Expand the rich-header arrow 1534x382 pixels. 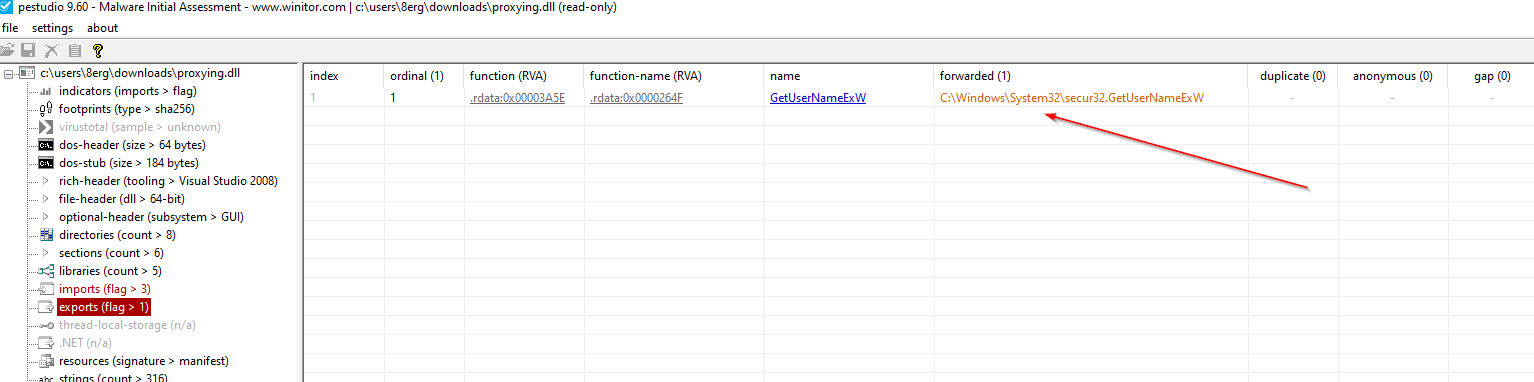point(46,181)
